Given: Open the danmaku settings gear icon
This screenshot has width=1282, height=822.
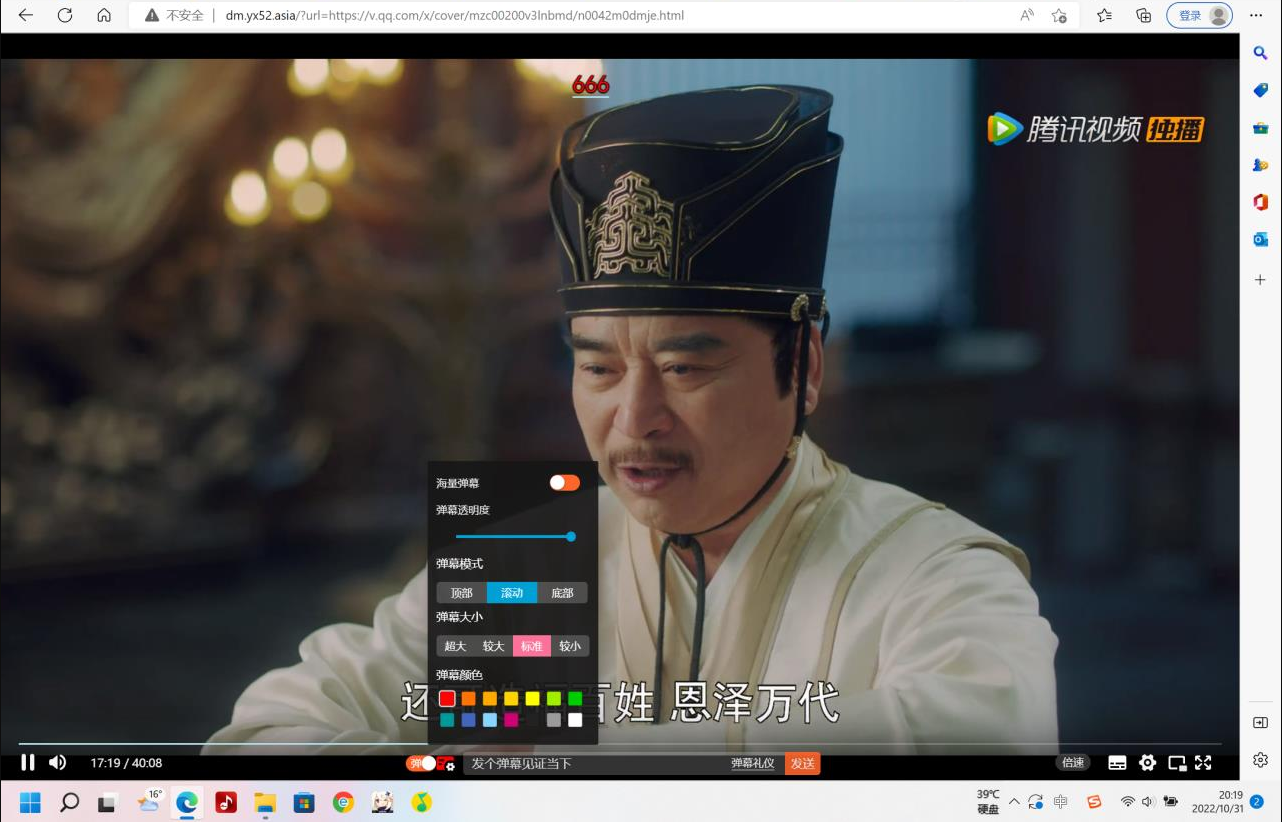Looking at the screenshot, I should click(x=445, y=764).
